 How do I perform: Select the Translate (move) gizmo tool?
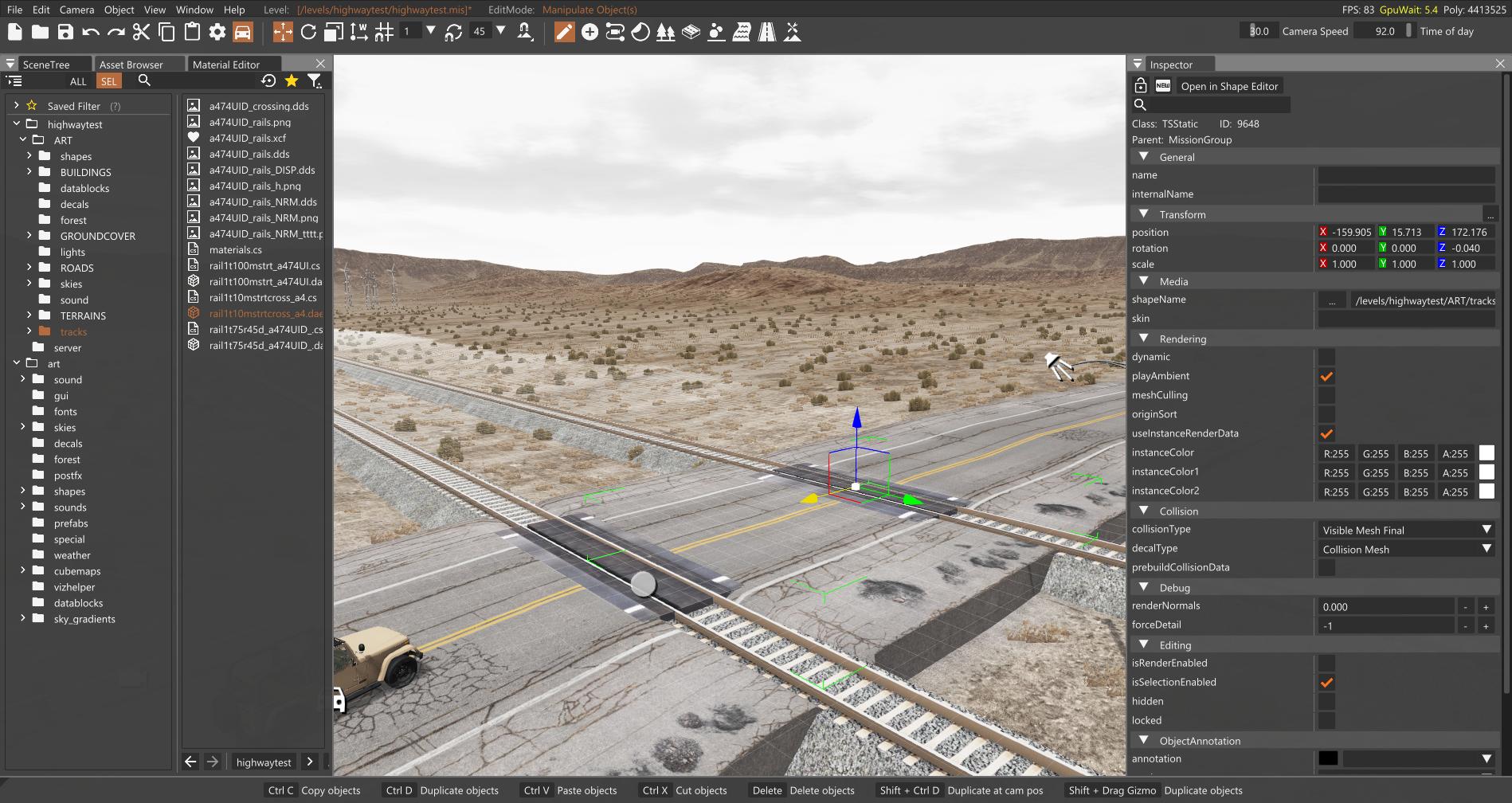[283, 32]
